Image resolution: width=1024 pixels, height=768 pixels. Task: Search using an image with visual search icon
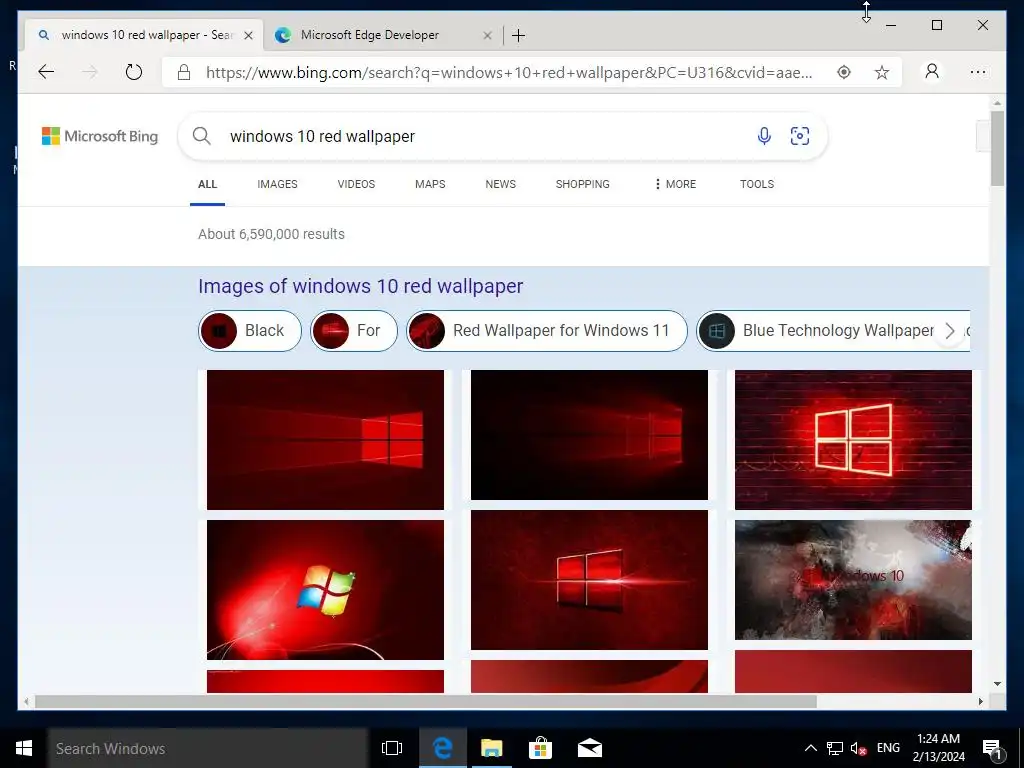tap(800, 136)
